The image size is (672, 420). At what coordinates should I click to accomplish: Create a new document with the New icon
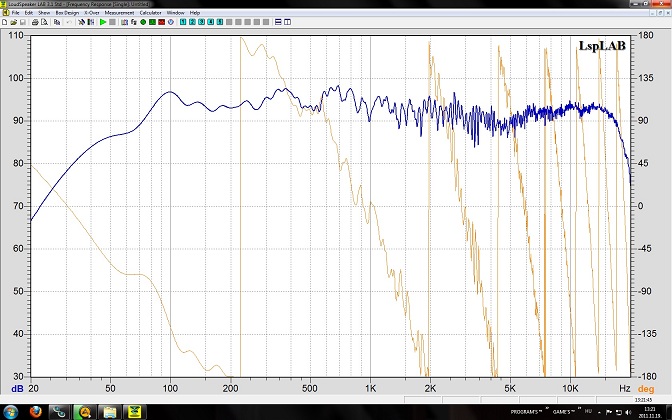pos(4,22)
